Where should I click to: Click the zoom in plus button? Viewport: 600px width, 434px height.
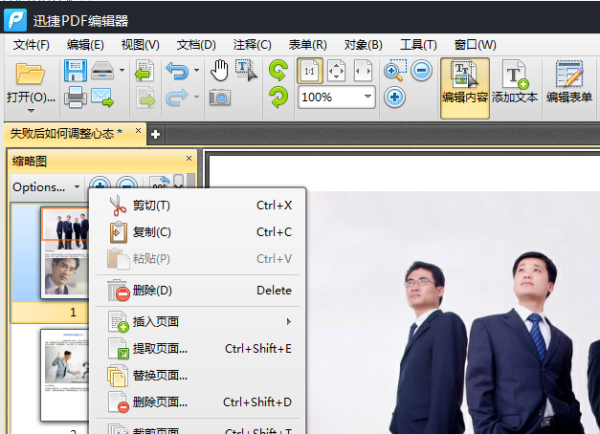point(395,97)
